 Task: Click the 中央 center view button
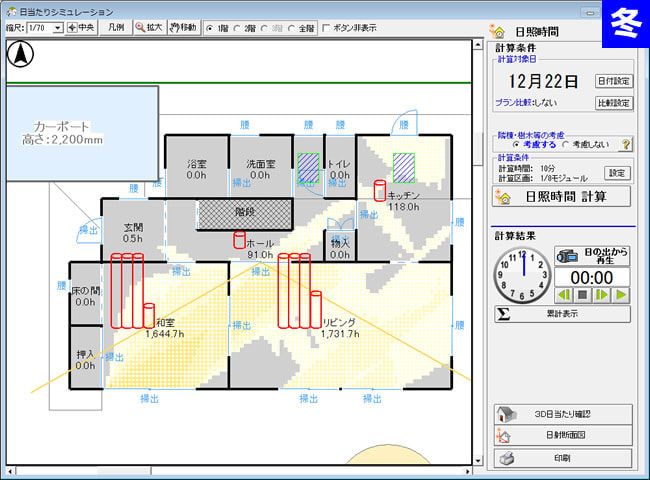(x=84, y=27)
